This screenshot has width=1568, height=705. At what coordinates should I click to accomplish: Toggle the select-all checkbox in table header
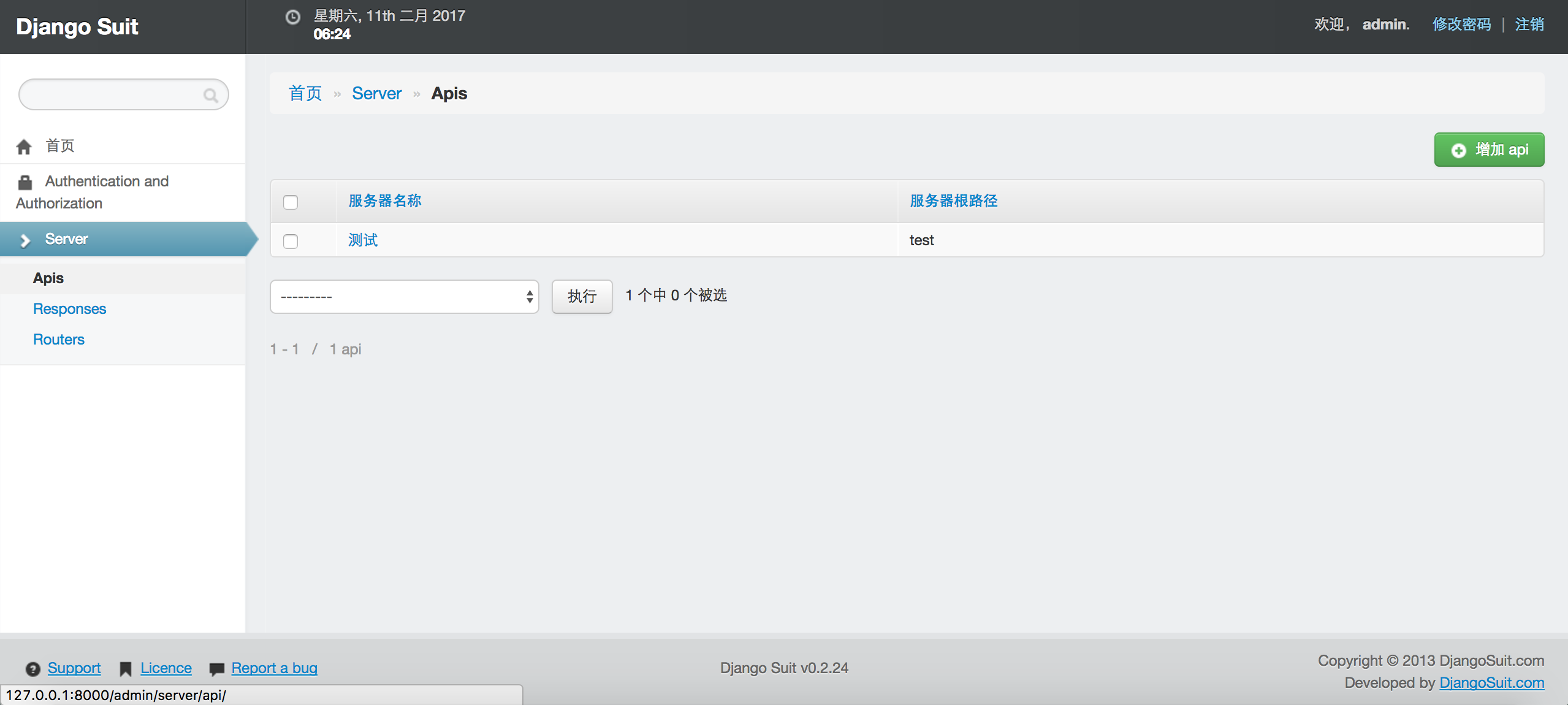[x=291, y=202]
